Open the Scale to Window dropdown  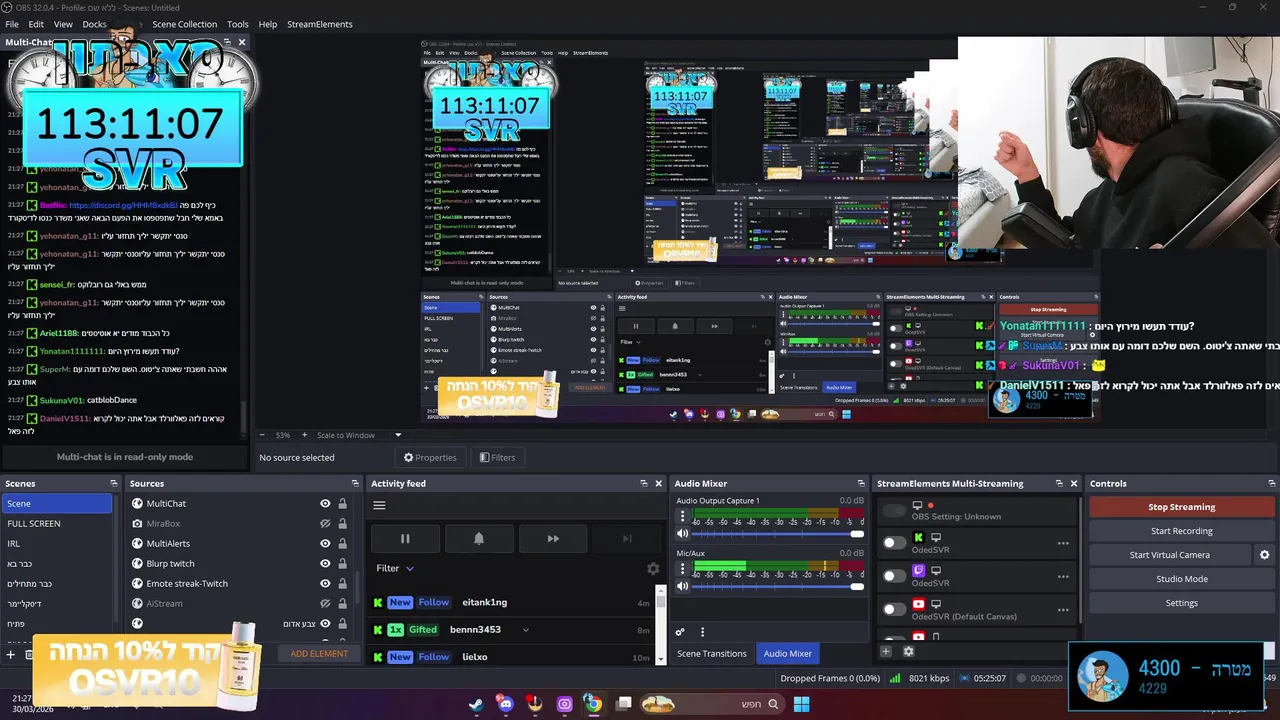(359, 435)
